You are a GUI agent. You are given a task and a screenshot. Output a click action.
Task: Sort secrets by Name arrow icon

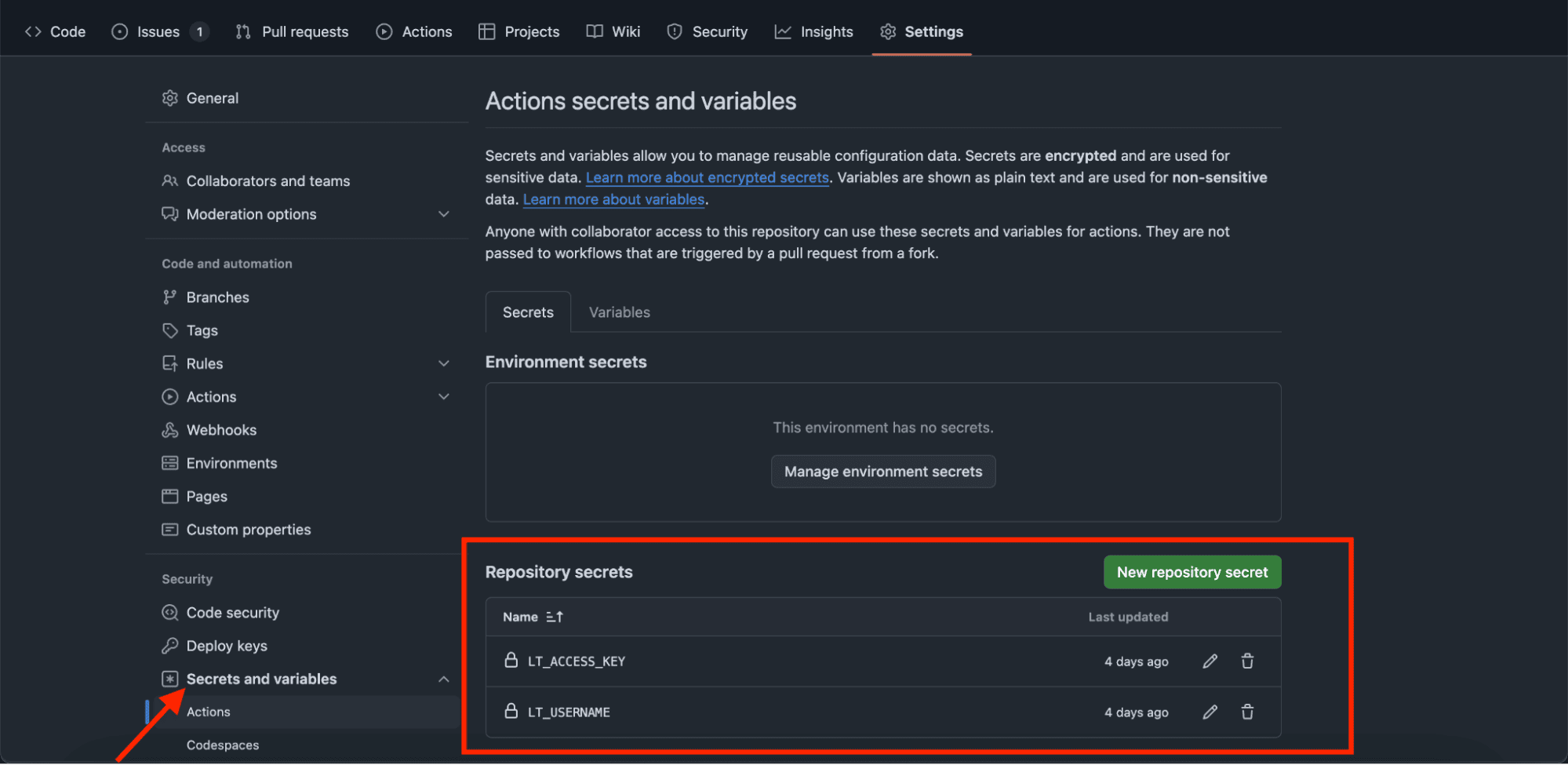tap(555, 617)
